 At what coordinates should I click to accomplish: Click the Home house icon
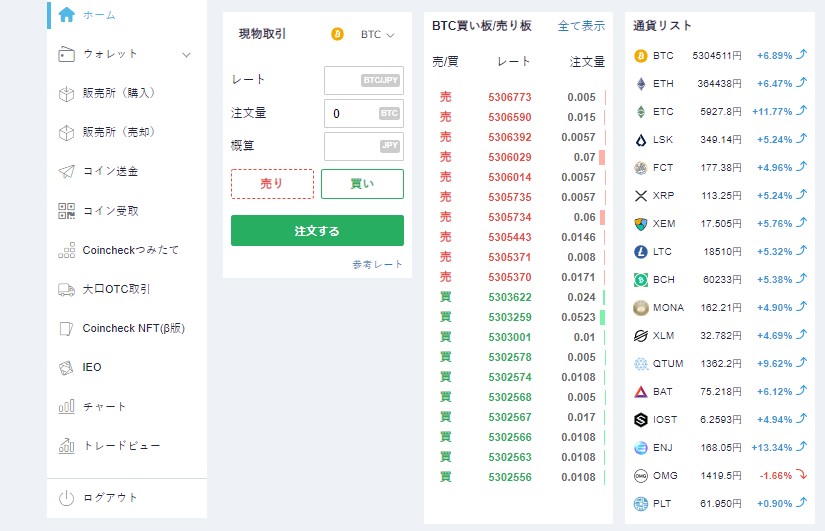66,14
